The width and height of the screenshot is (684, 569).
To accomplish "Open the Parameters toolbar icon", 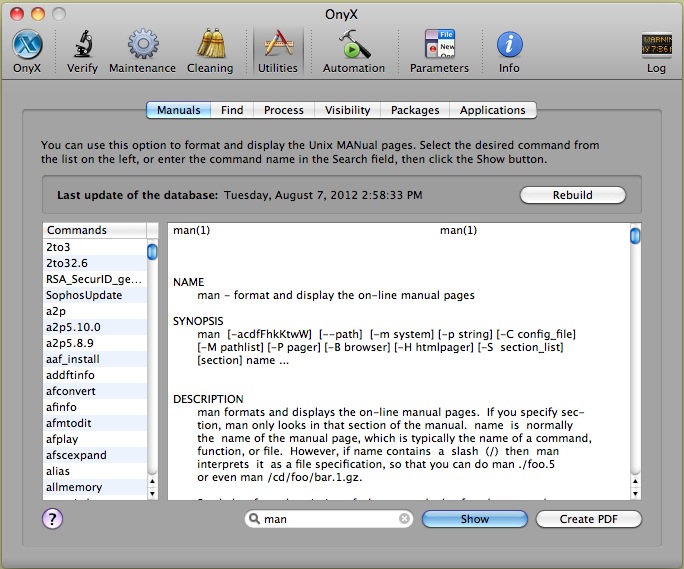I will pos(439,46).
